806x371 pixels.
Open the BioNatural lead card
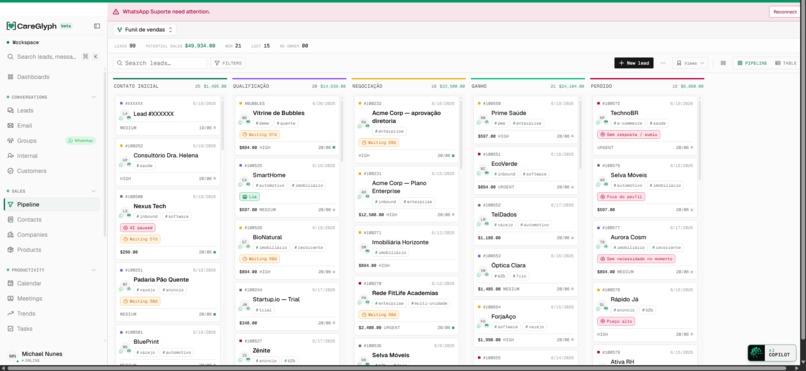pyautogui.click(x=287, y=250)
